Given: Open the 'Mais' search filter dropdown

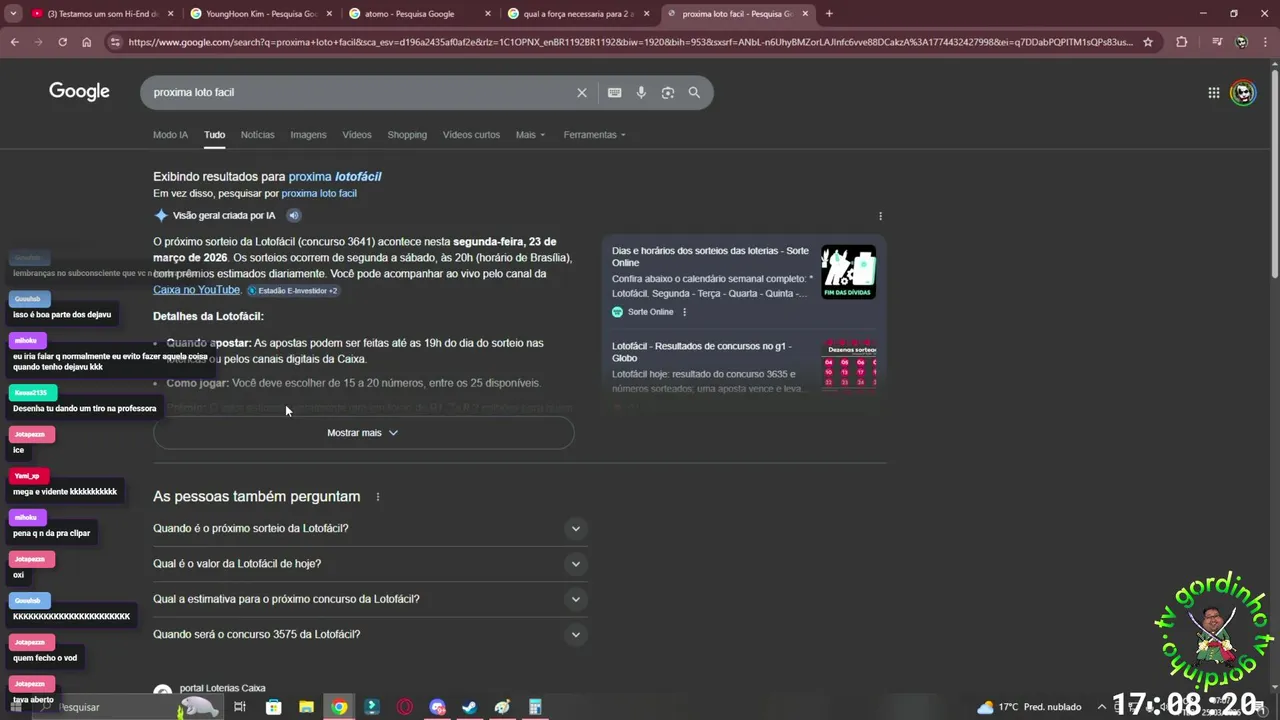Looking at the screenshot, I should click(530, 135).
